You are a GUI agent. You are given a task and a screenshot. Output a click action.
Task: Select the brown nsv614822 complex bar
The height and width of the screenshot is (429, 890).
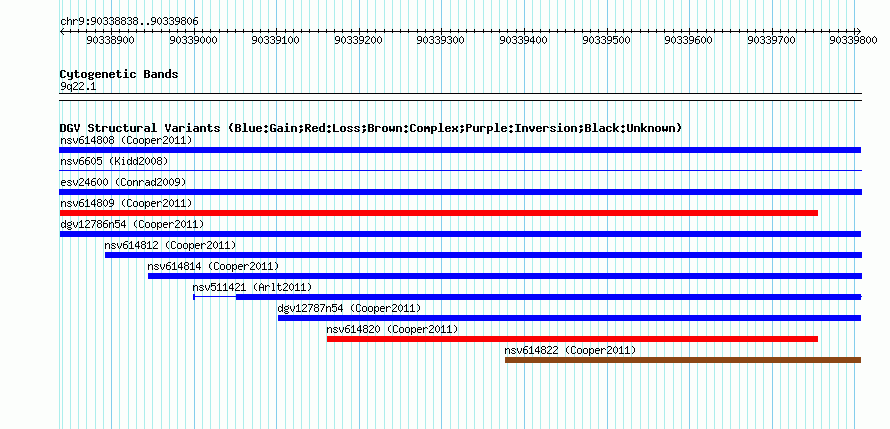(683, 360)
